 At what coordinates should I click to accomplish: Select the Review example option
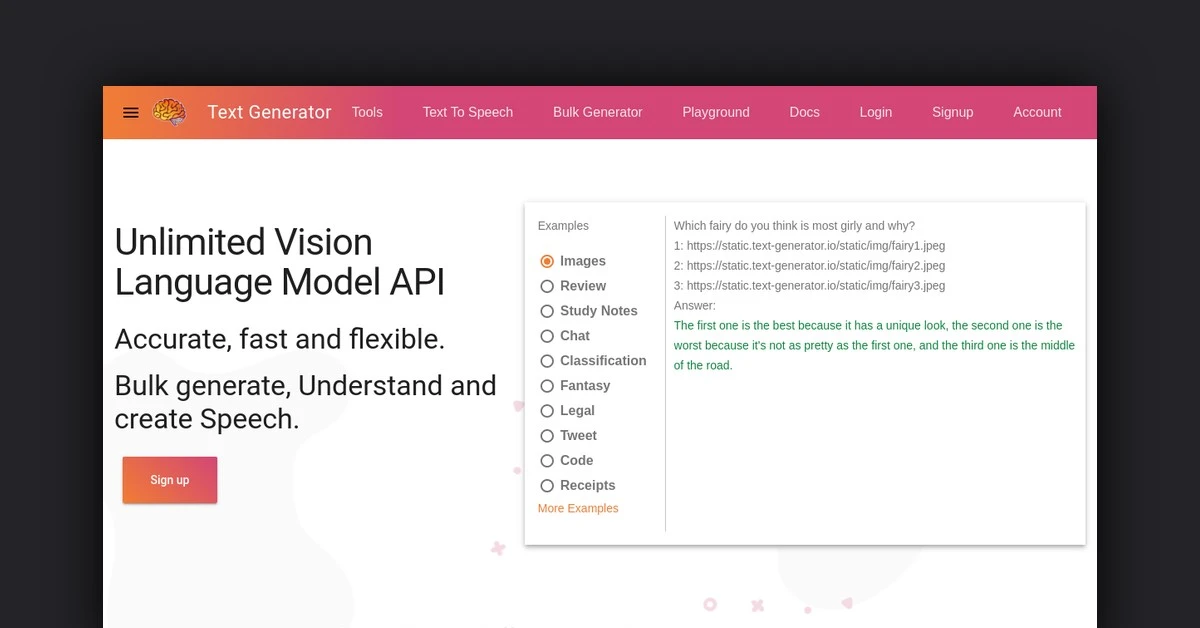pyautogui.click(x=547, y=286)
